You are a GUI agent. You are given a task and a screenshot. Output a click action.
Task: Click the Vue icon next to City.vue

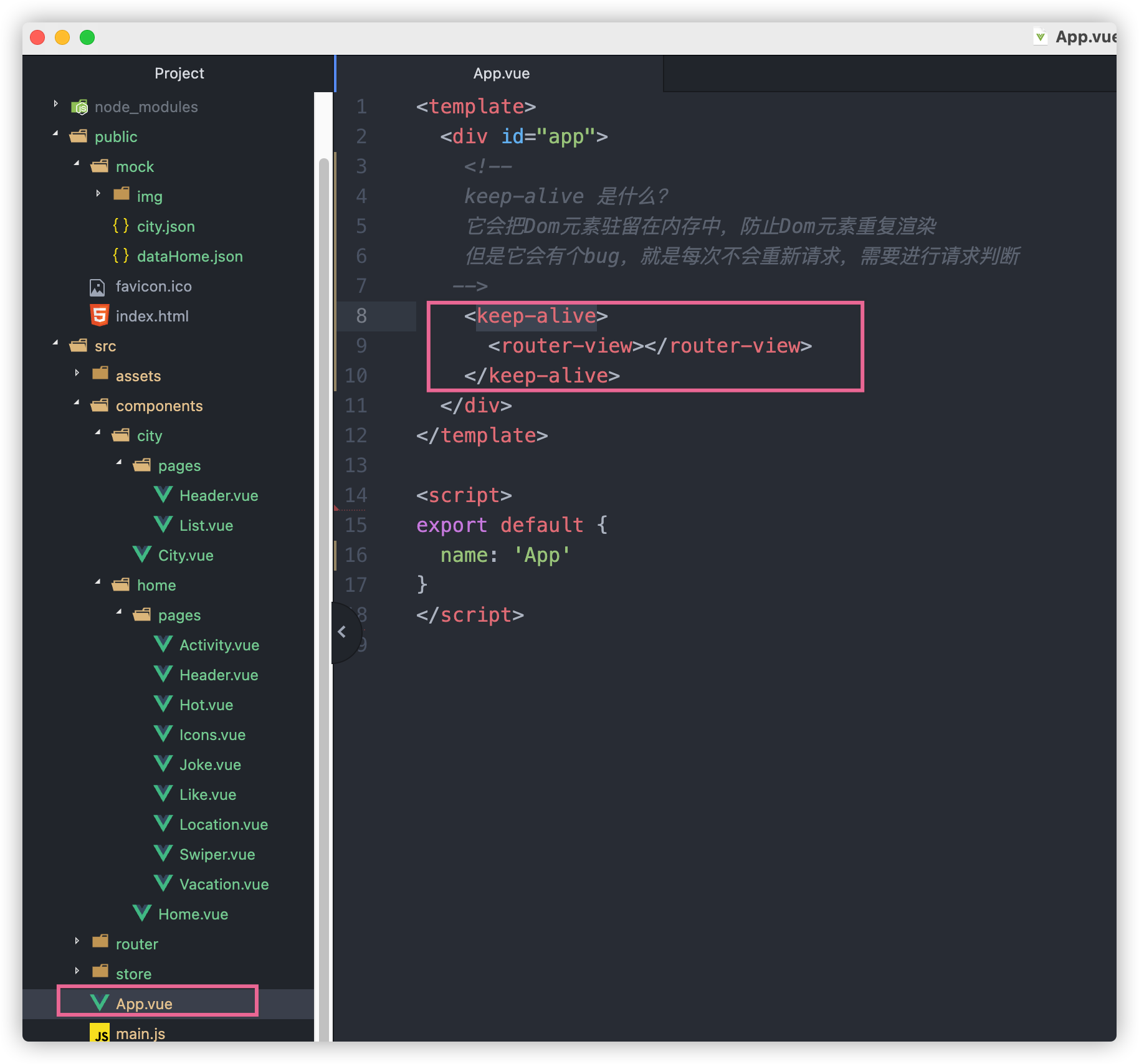coord(142,554)
